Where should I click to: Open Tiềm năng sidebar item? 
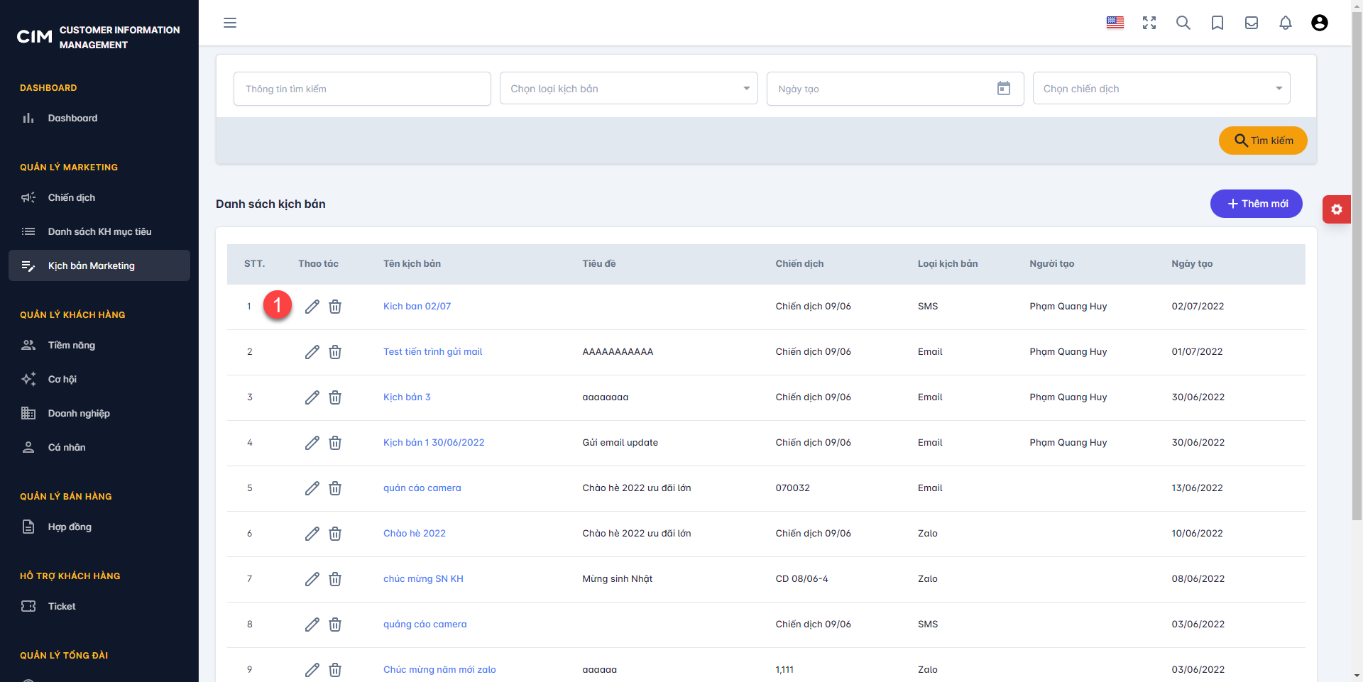[71, 345]
